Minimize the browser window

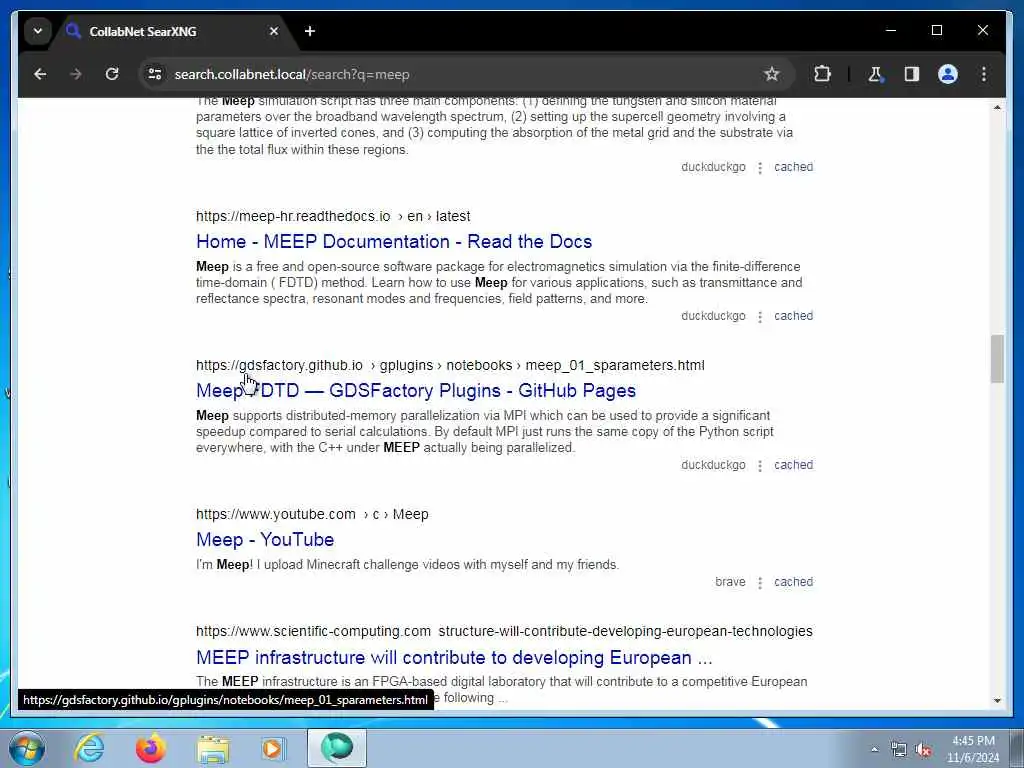pyautogui.click(x=891, y=30)
